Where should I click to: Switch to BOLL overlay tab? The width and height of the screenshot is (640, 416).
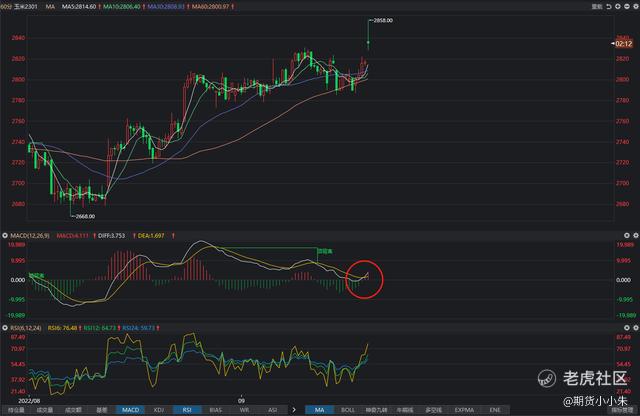[x=348, y=410]
